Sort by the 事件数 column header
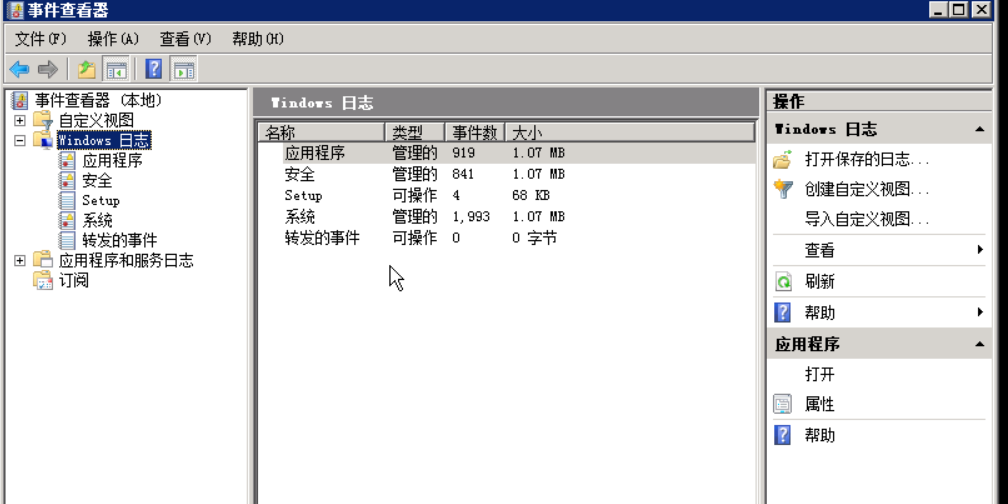This screenshot has width=1008, height=504. [475, 132]
